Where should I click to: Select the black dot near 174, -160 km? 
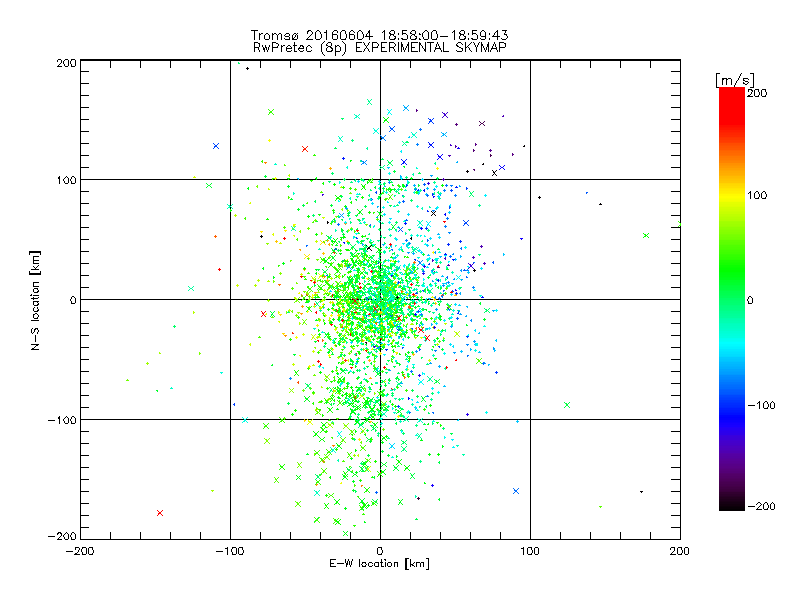[x=641, y=492]
